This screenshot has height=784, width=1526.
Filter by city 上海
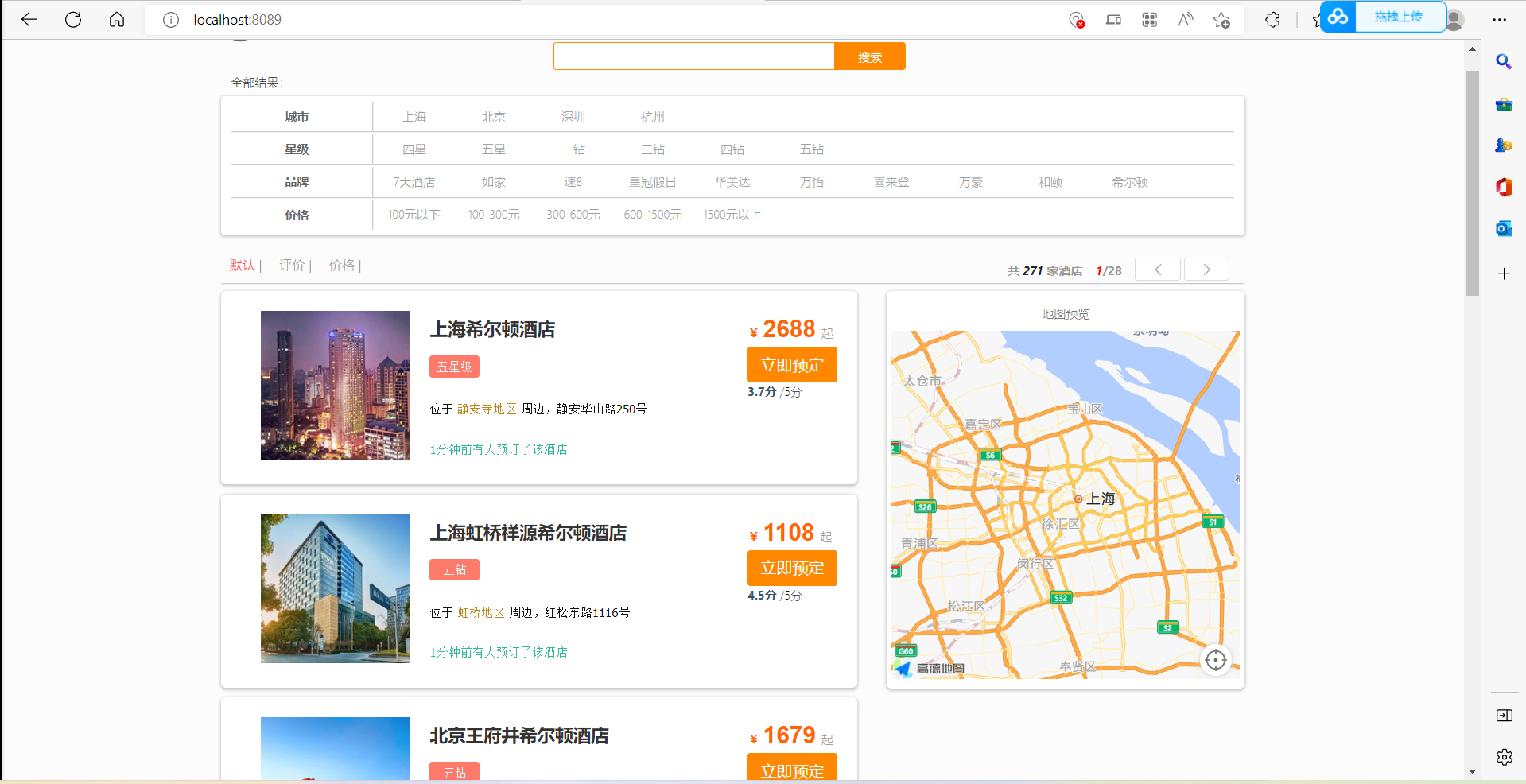(414, 117)
